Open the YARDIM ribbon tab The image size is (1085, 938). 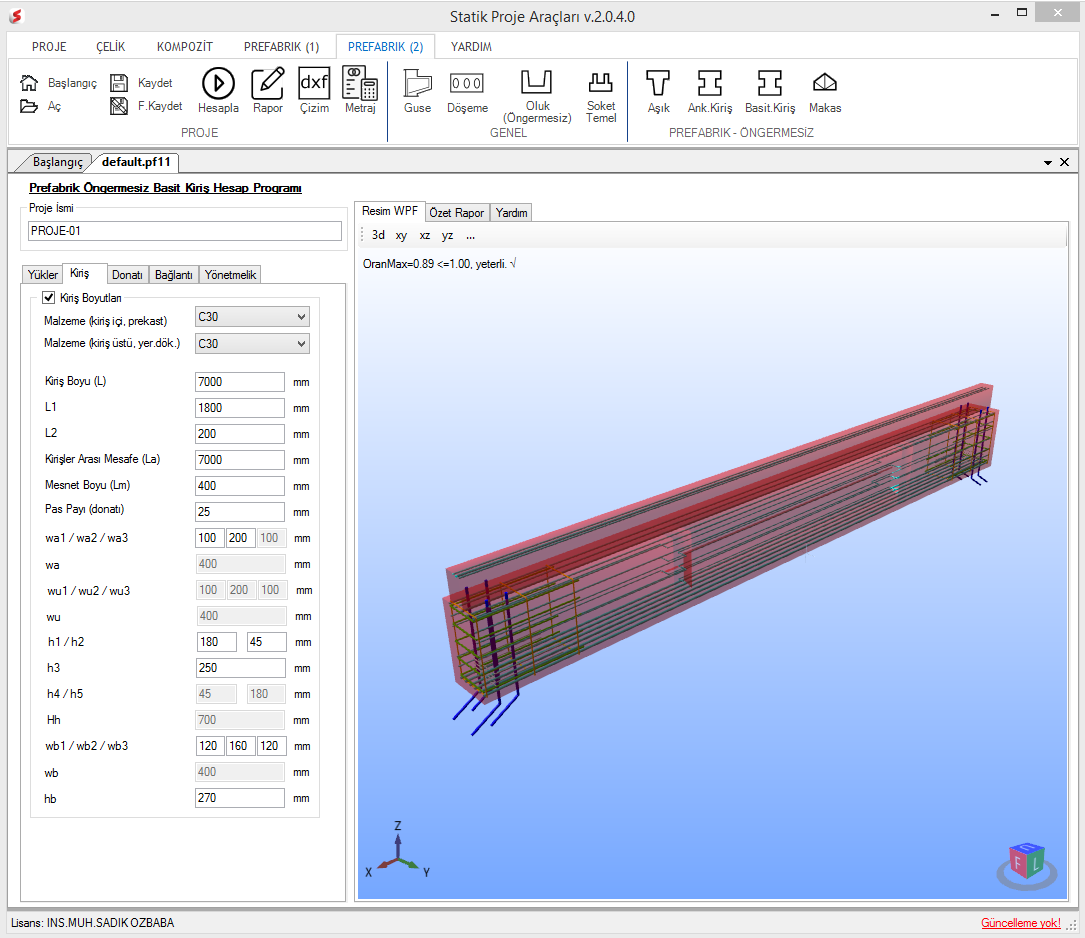coord(471,47)
